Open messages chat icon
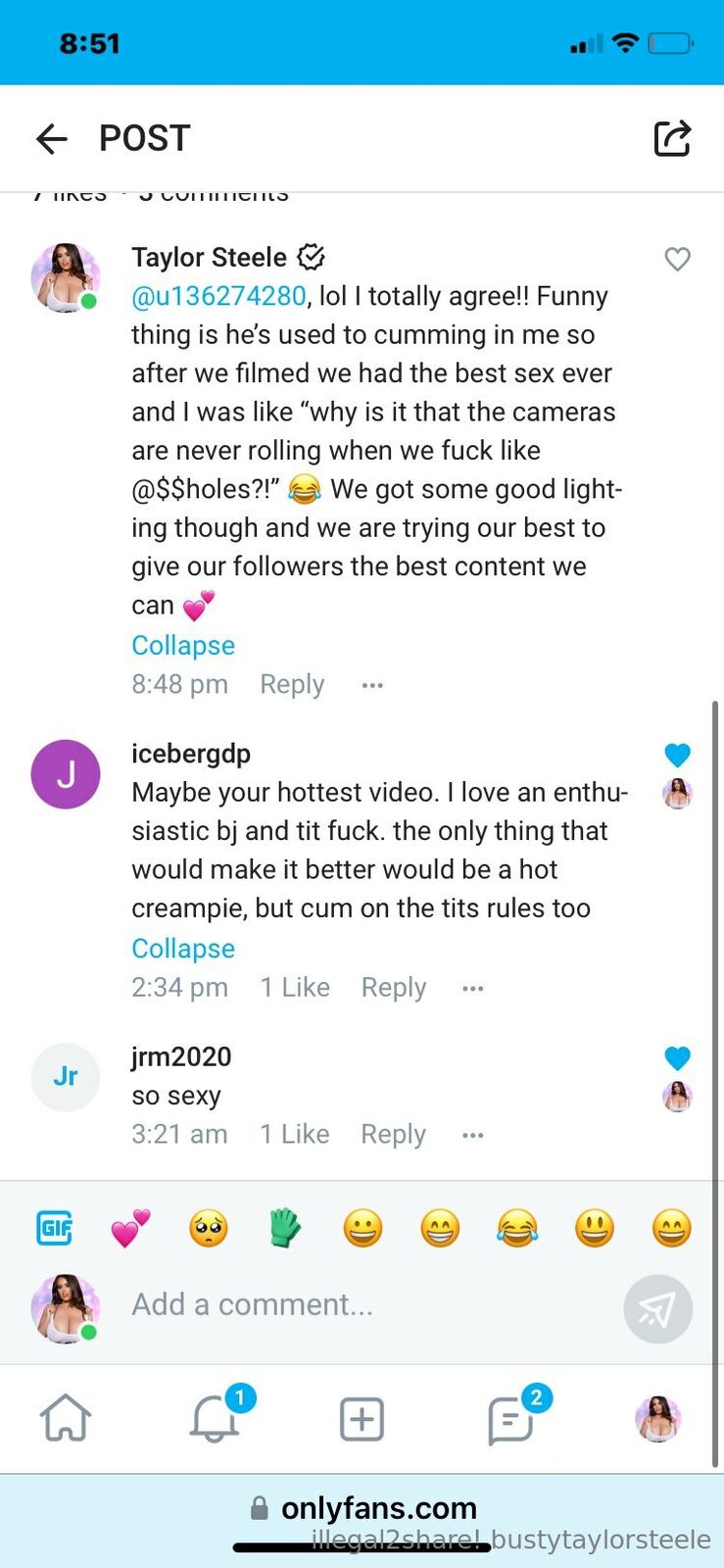The height and width of the screenshot is (1568, 724). coord(510,1419)
